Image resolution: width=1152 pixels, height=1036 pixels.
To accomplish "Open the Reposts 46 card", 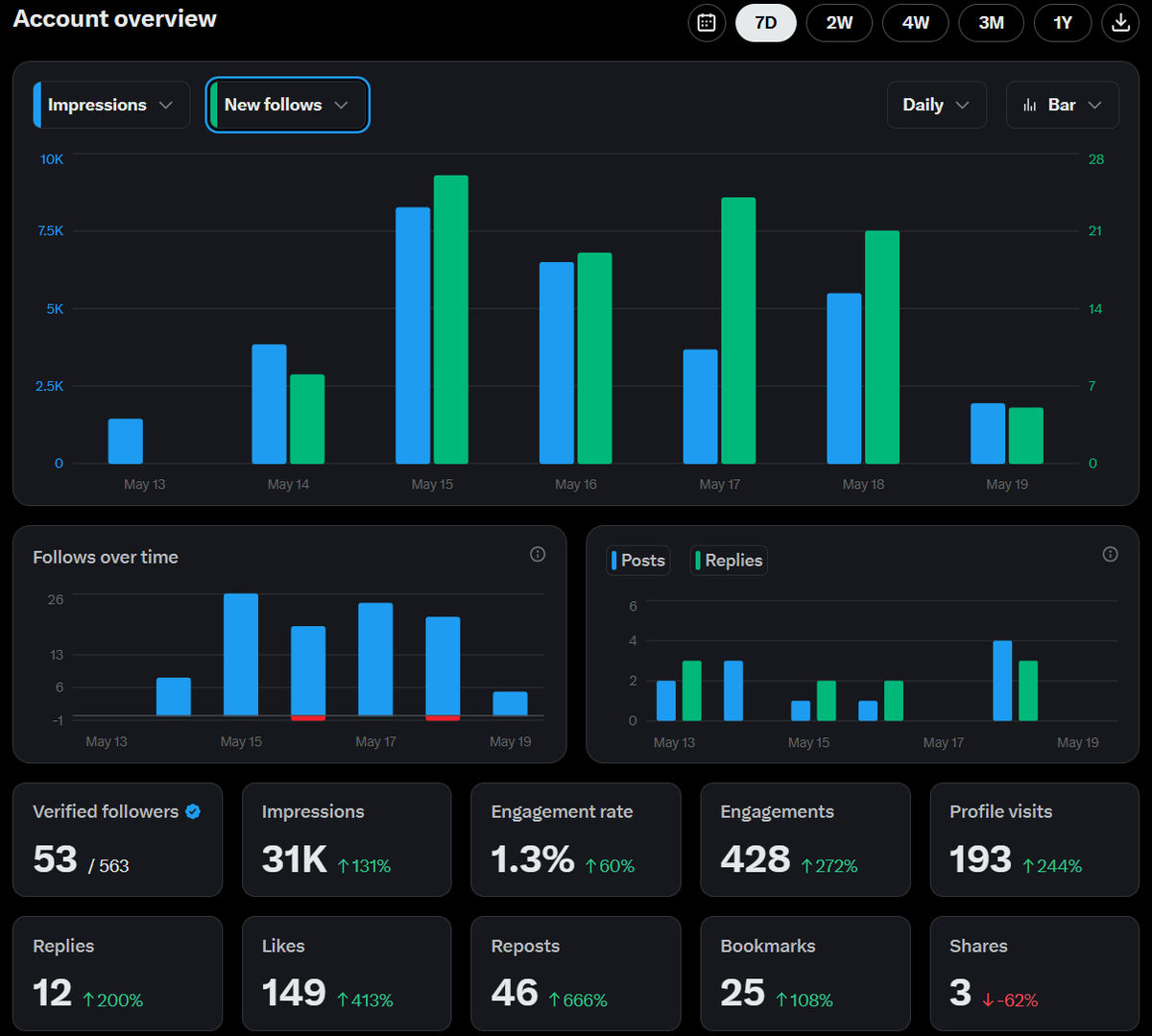I will pos(576,974).
